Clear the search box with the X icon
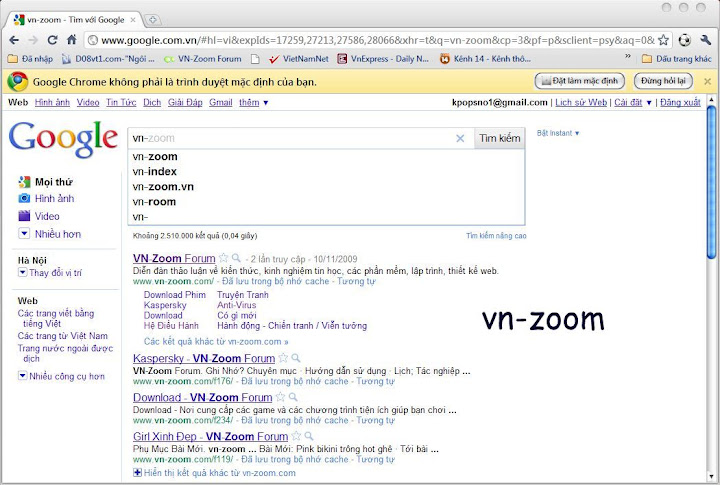 [x=460, y=138]
